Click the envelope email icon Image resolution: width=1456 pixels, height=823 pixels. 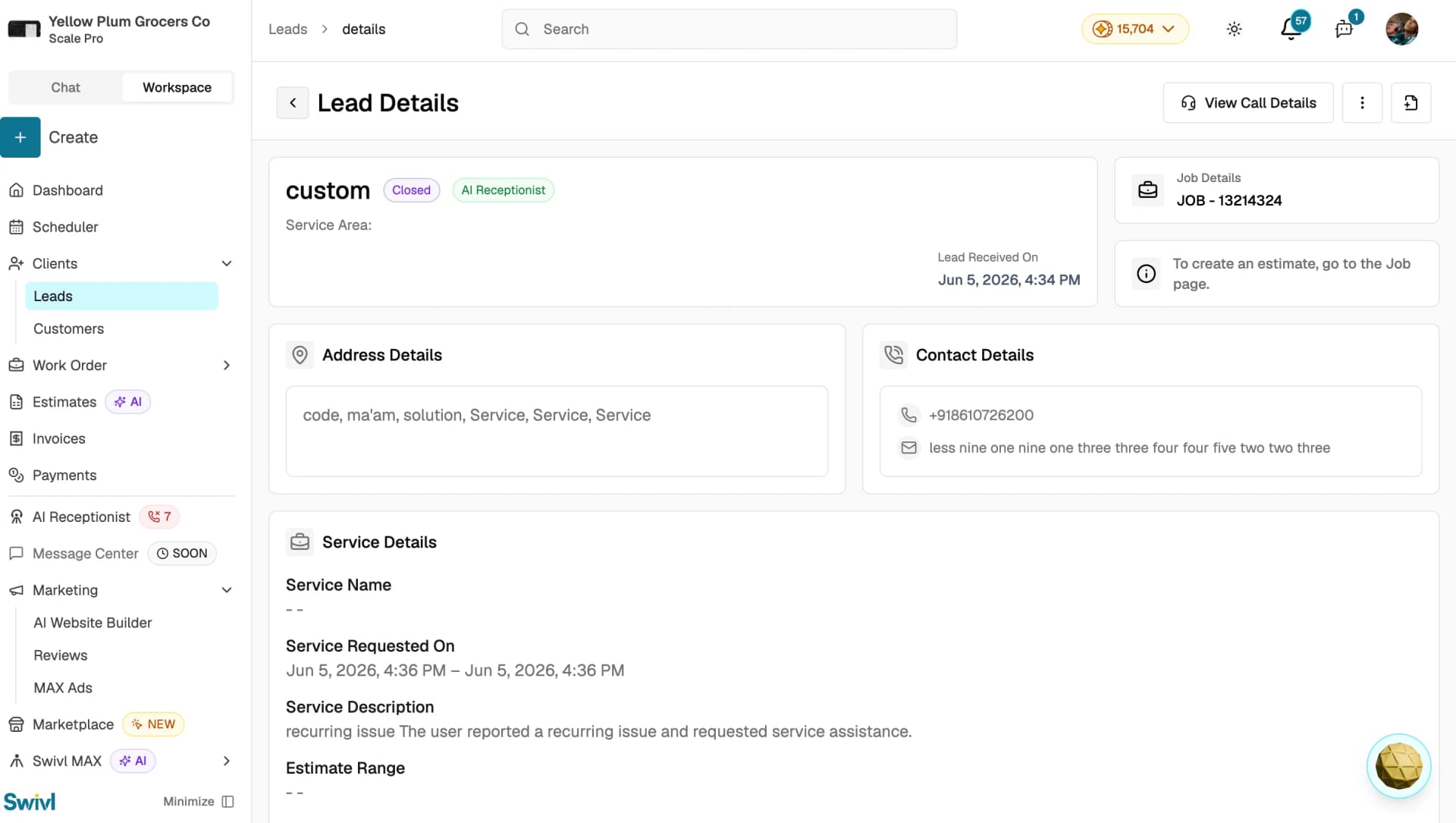(908, 448)
